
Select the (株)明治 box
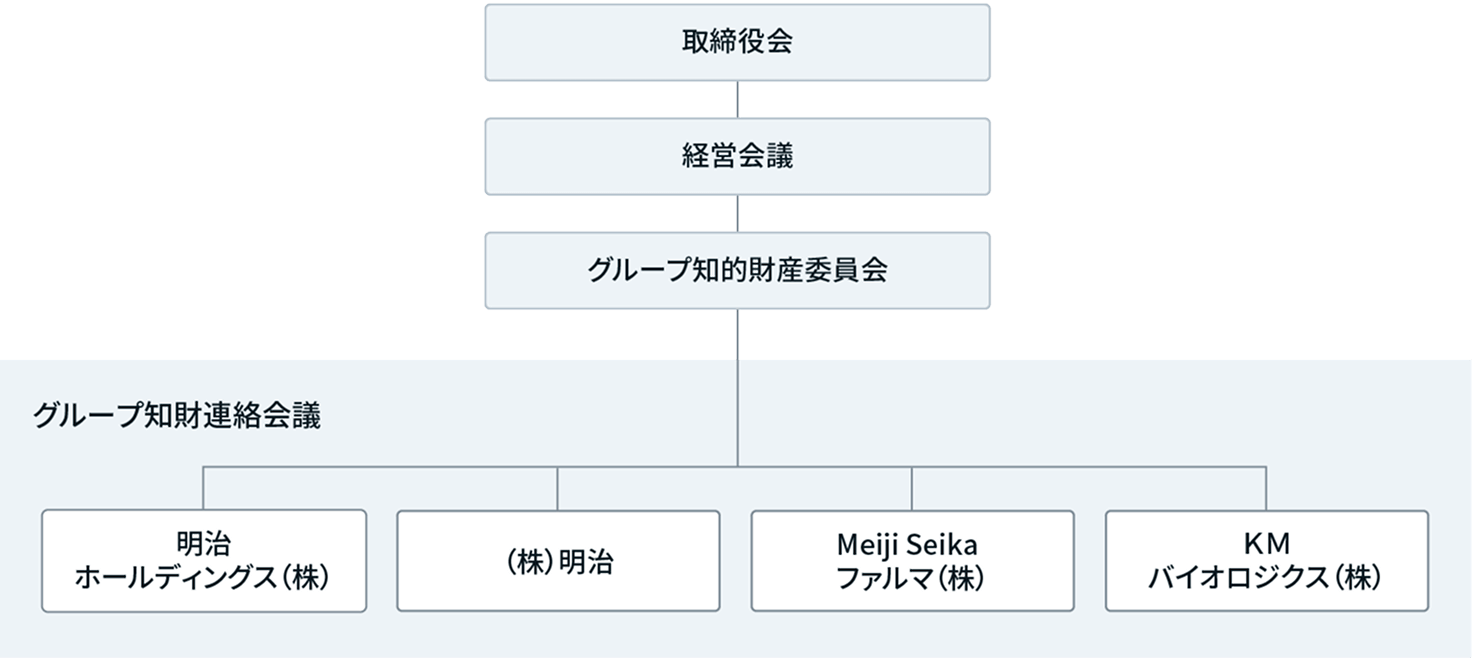[x=558, y=561]
